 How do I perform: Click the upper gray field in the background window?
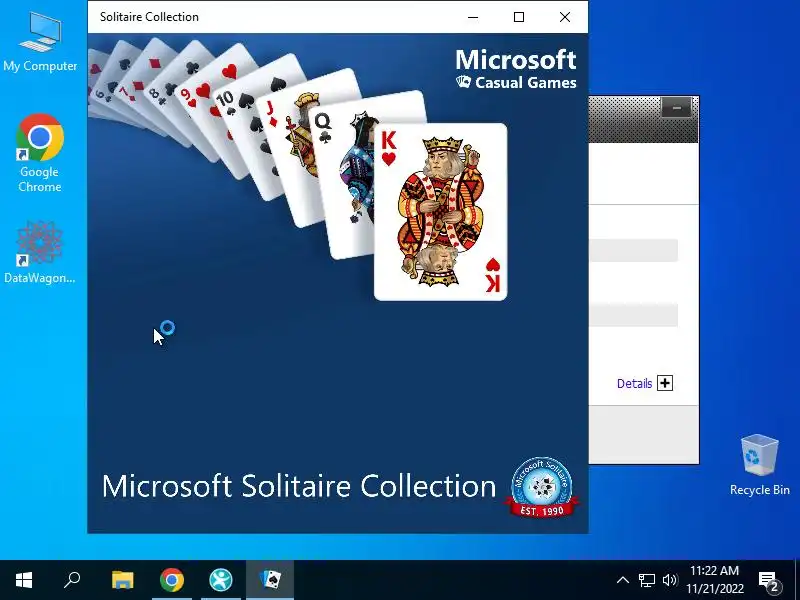(x=634, y=250)
